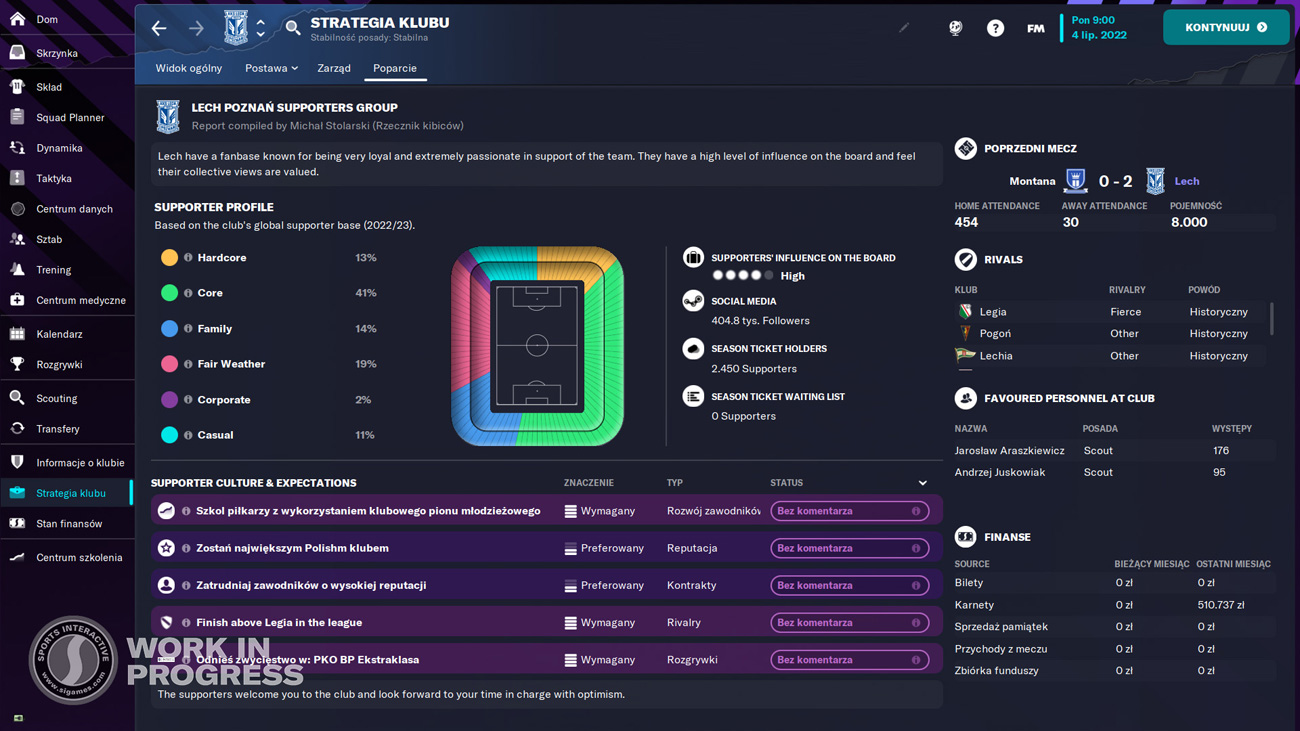Open Informacje o klubie
Screen dimensions: 1300x731
tap(80, 463)
